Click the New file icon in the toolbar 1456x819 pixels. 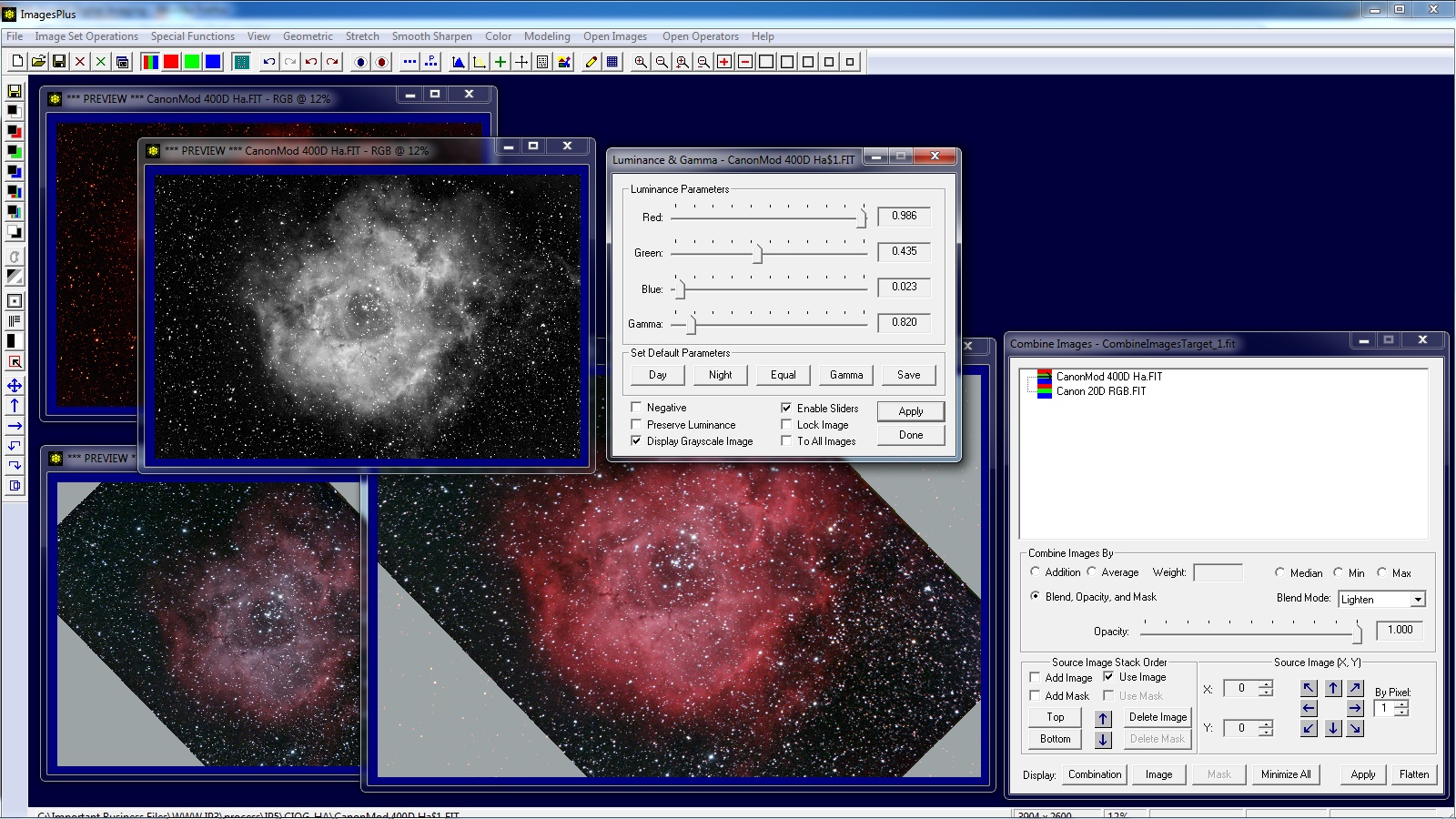pyautogui.click(x=17, y=62)
